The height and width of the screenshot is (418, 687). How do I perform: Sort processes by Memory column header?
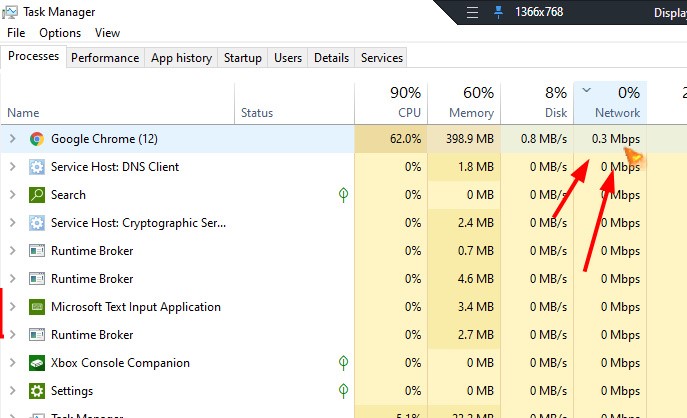(x=463, y=103)
